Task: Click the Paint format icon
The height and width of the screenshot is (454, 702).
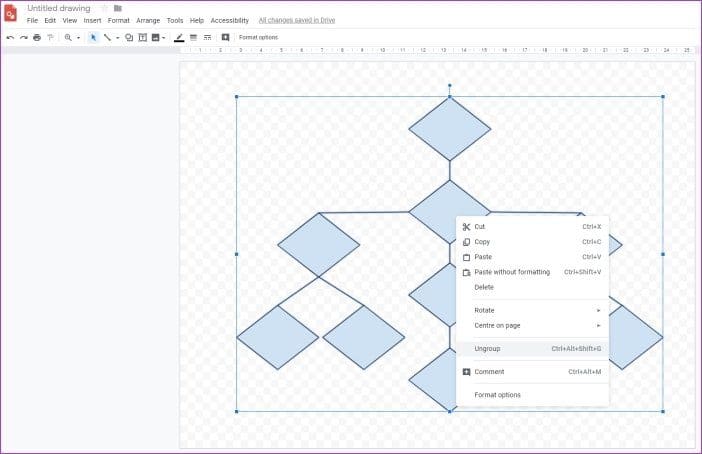Action: tap(50, 38)
